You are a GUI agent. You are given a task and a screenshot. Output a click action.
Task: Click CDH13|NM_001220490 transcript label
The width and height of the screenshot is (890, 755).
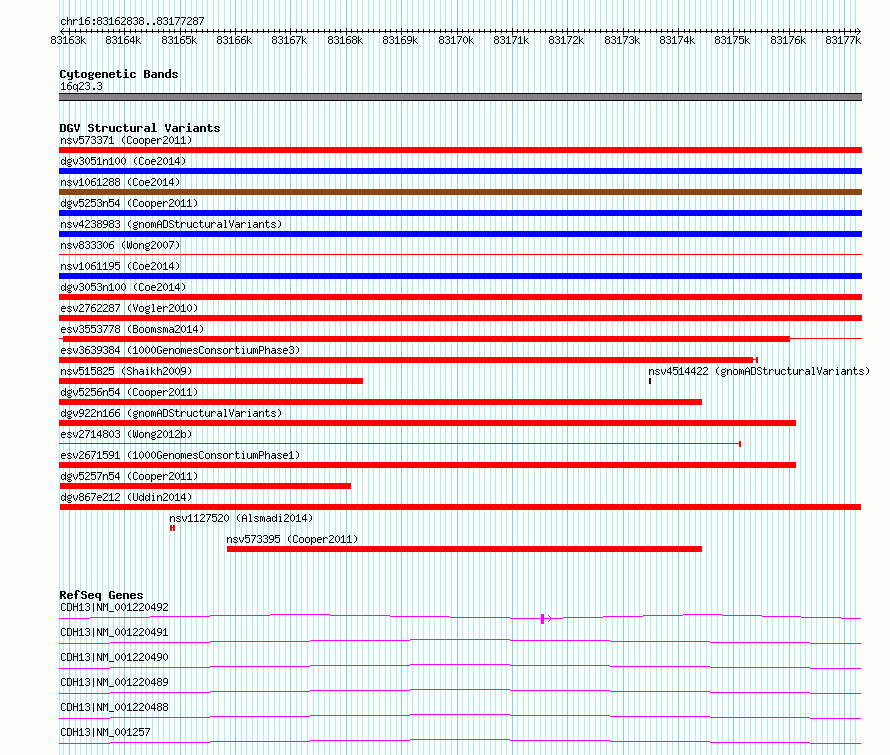[114, 657]
